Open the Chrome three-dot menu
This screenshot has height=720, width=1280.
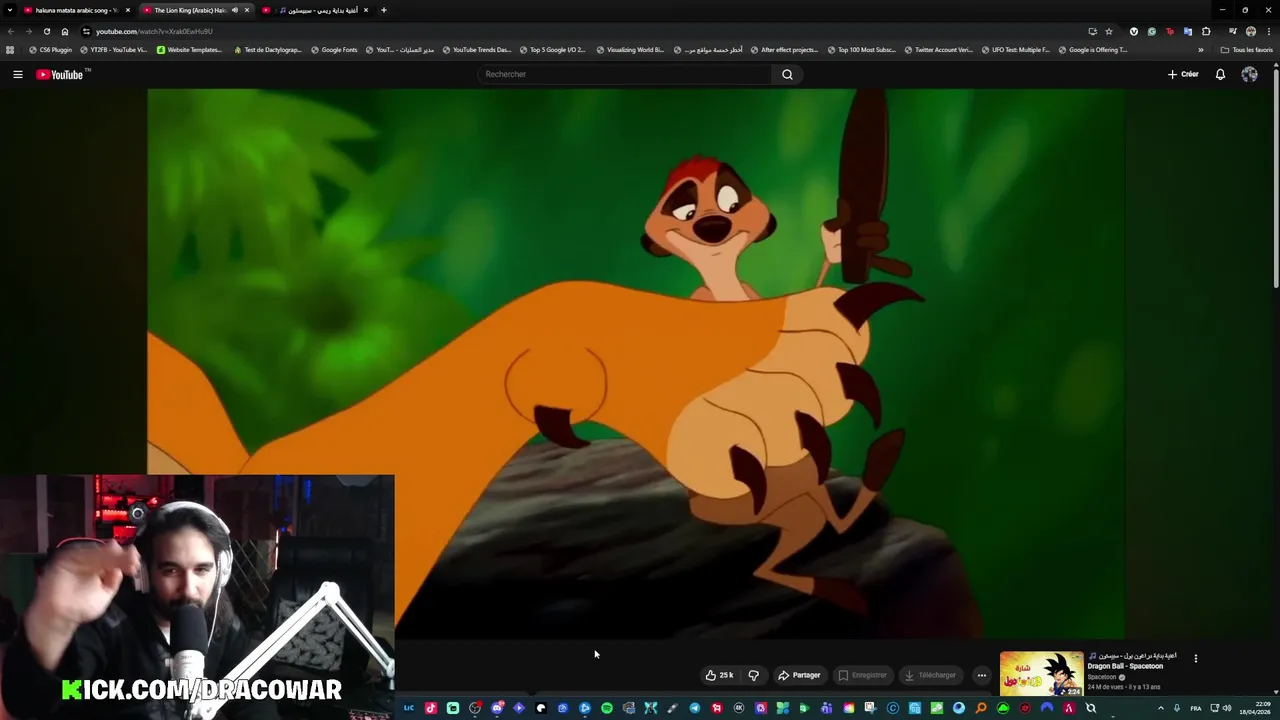(x=1268, y=31)
